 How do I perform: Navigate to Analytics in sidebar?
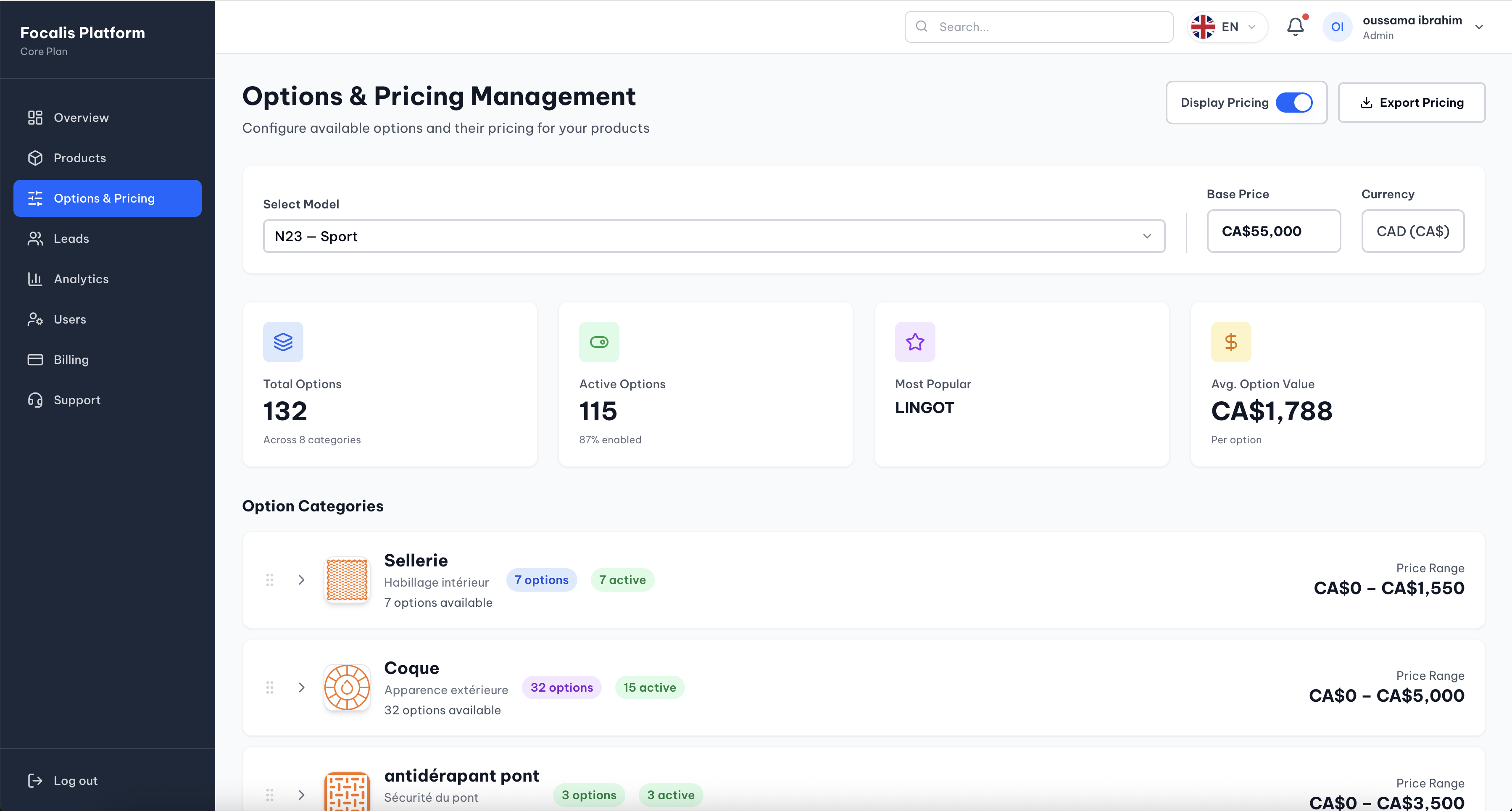click(x=108, y=279)
